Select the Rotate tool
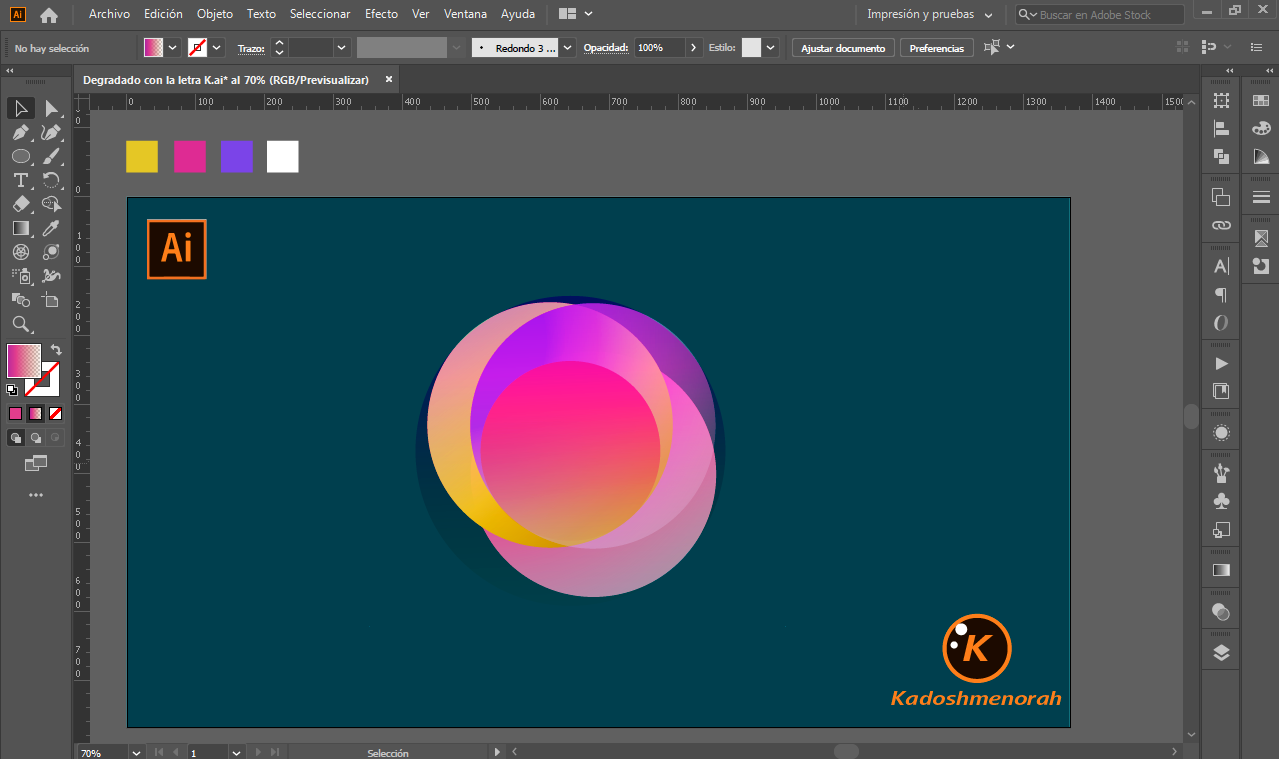This screenshot has width=1279, height=759. point(51,180)
